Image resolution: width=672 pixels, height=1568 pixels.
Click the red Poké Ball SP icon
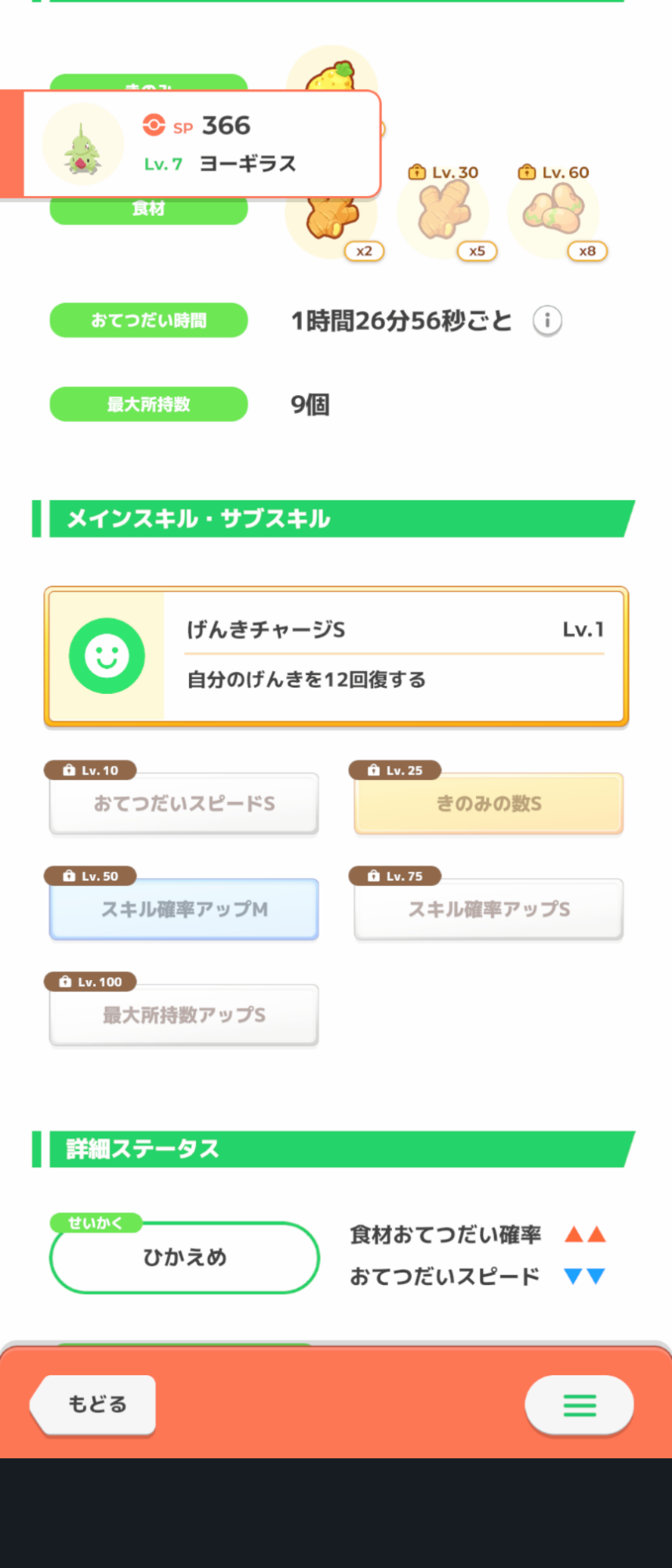coord(154,125)
